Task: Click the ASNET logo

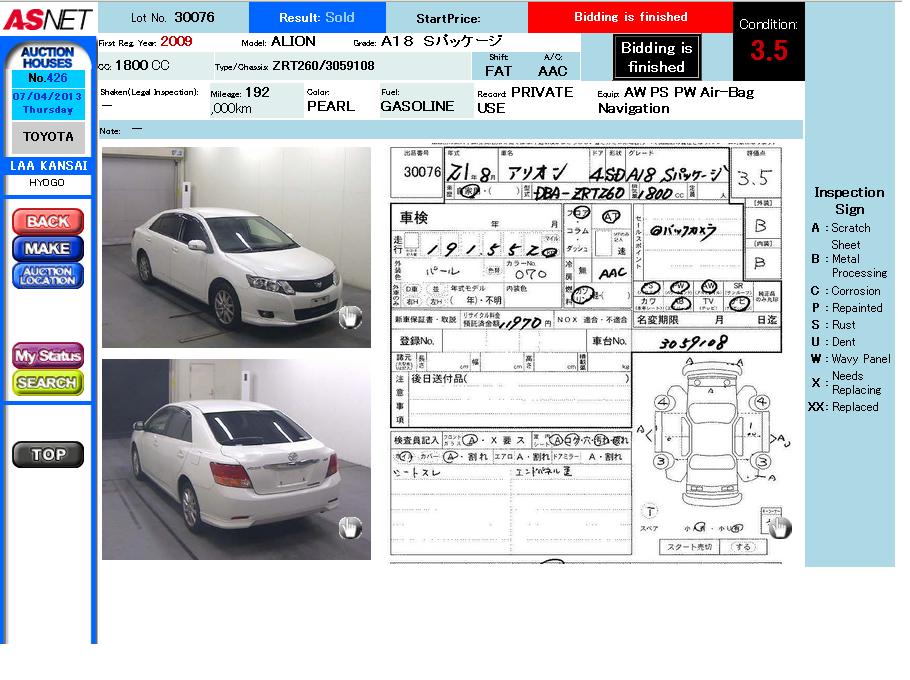Action: (48, 18)
